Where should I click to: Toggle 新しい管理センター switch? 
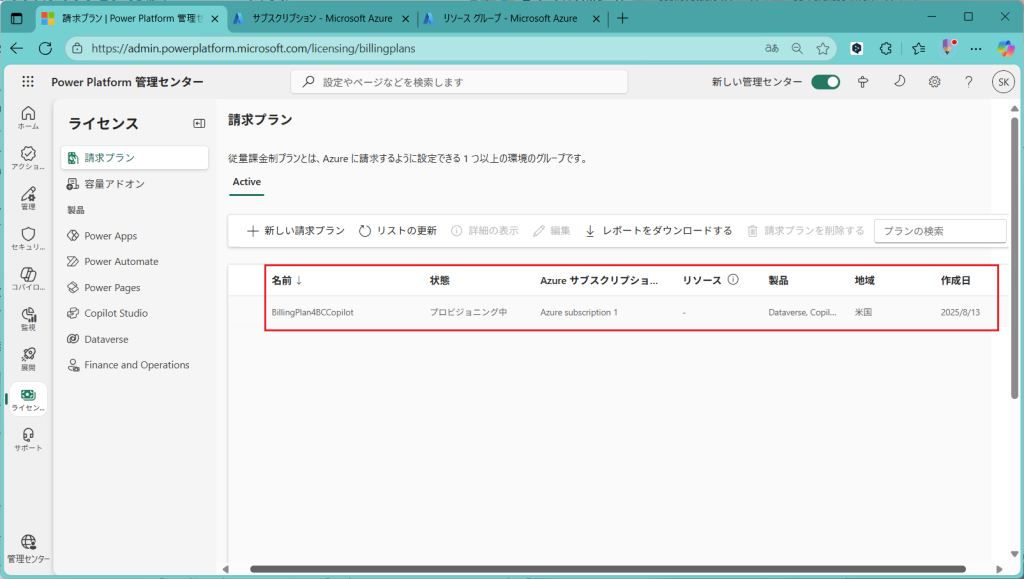[825, 82]
